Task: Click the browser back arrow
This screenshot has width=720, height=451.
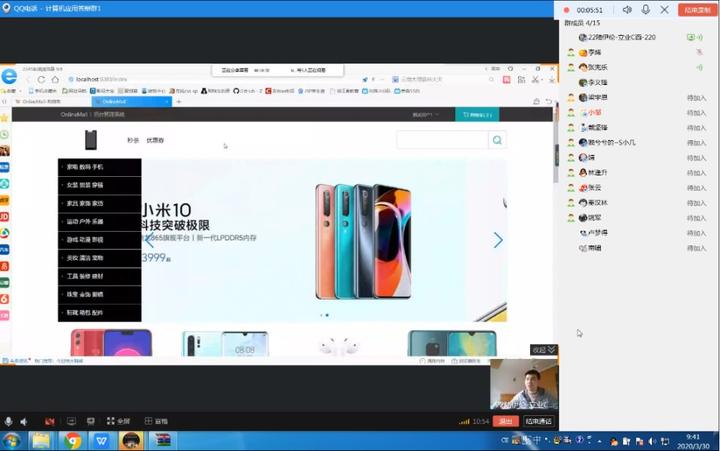Action: pyautogui.click(x=28, y=79)
